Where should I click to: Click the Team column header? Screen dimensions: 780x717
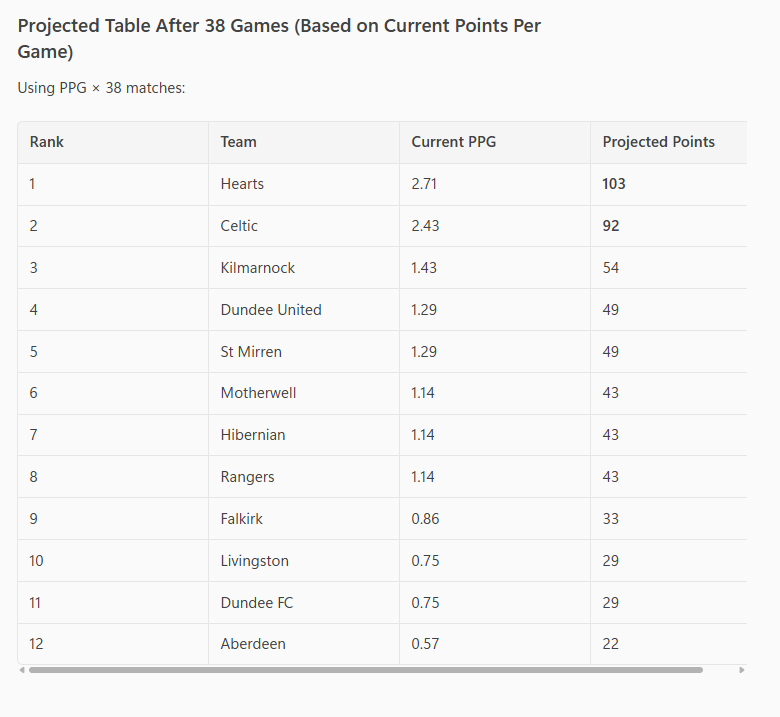(x=239, y=142)
